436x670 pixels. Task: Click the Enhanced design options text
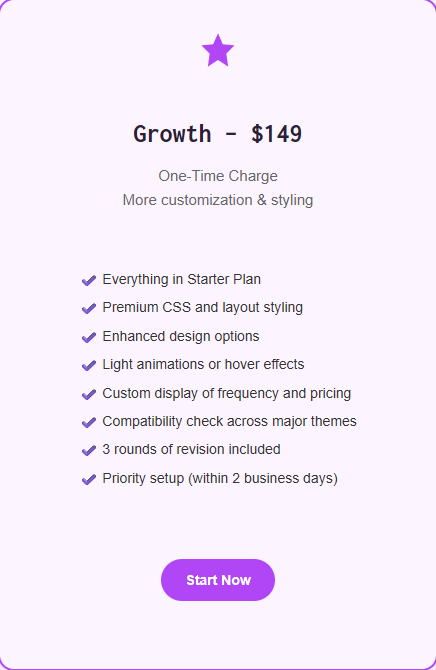point(181,336)
